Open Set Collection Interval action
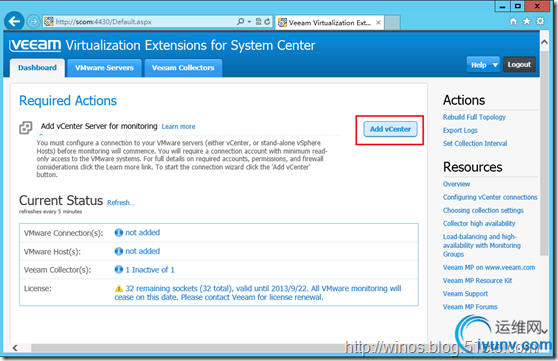 pyautogui.click(x=475, y=143)
